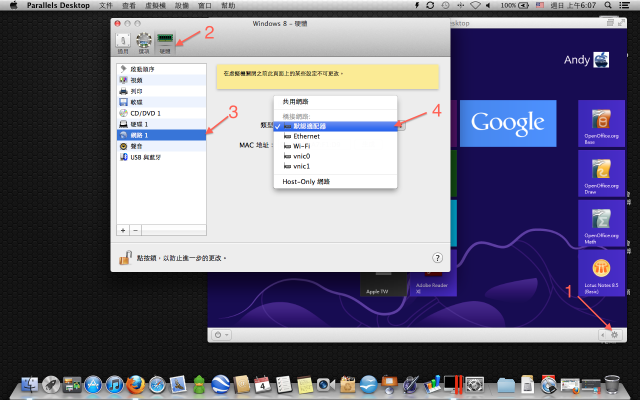The image size is (640, 400).
Task: Choose Shared Network in type dropdown
Action: [x=335, y=102]
